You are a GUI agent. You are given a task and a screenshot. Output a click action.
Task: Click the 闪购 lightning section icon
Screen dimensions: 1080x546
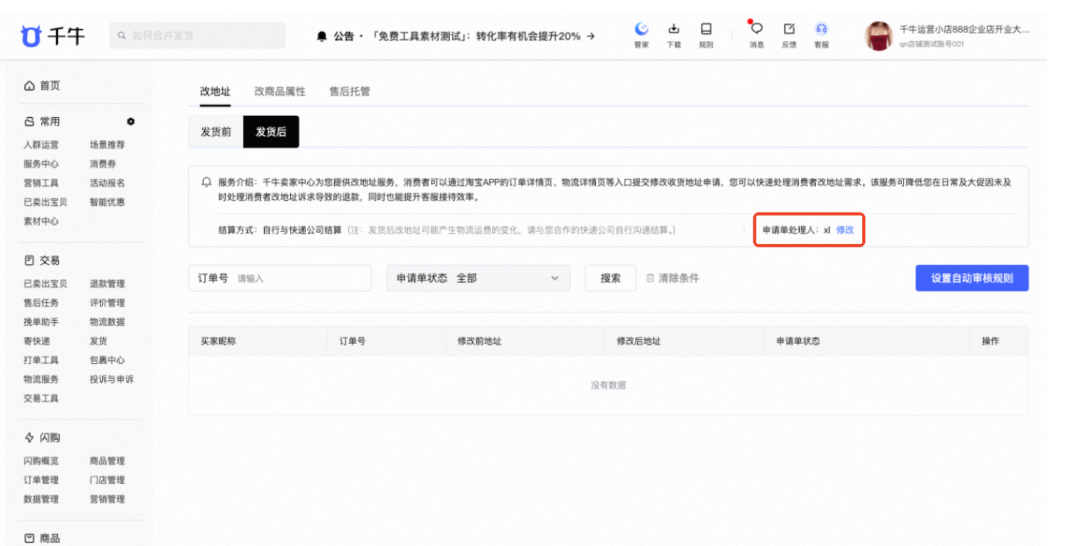pos(29,437)
